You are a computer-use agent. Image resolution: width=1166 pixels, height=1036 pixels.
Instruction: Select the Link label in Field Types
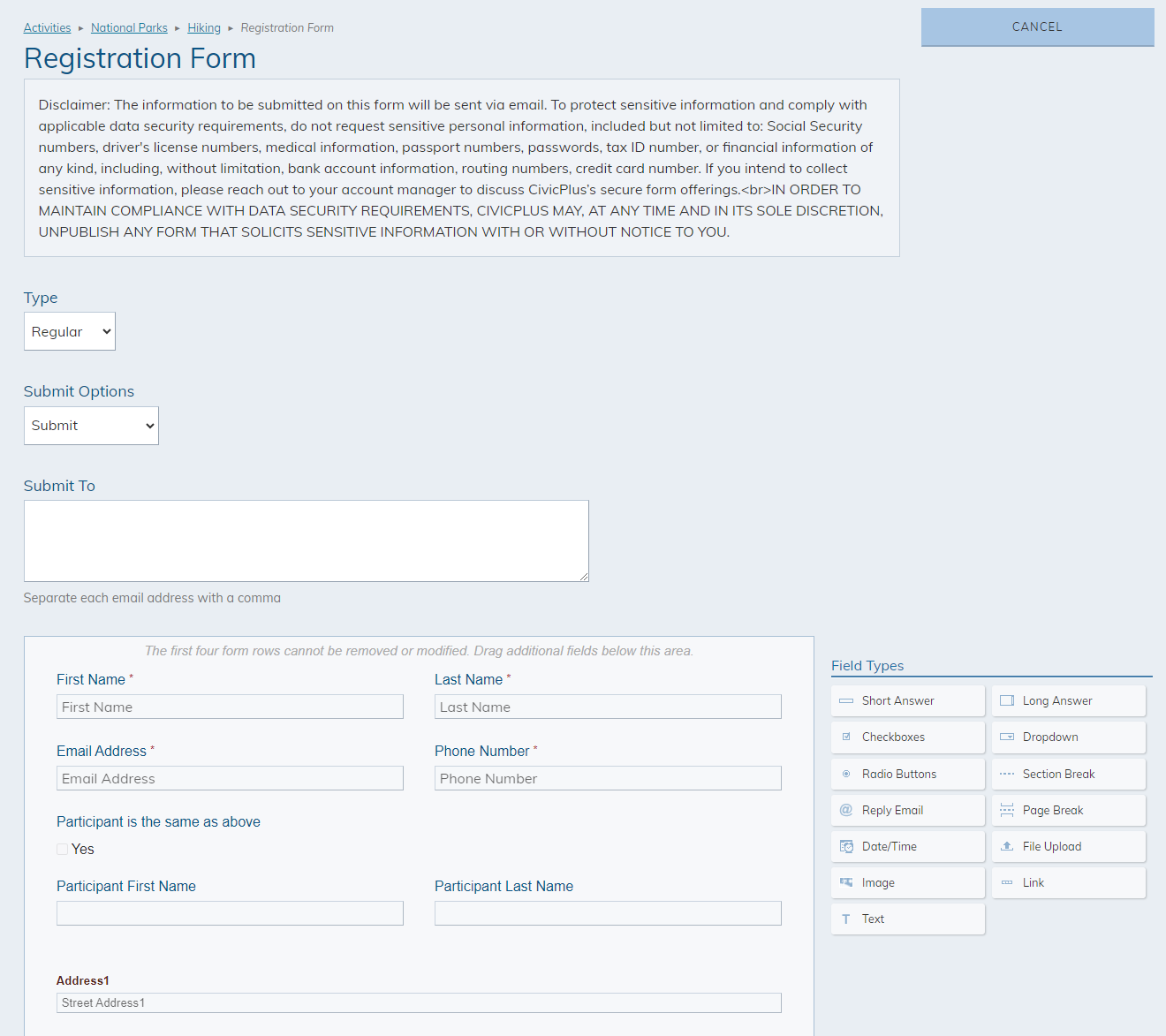[1033, 882]
